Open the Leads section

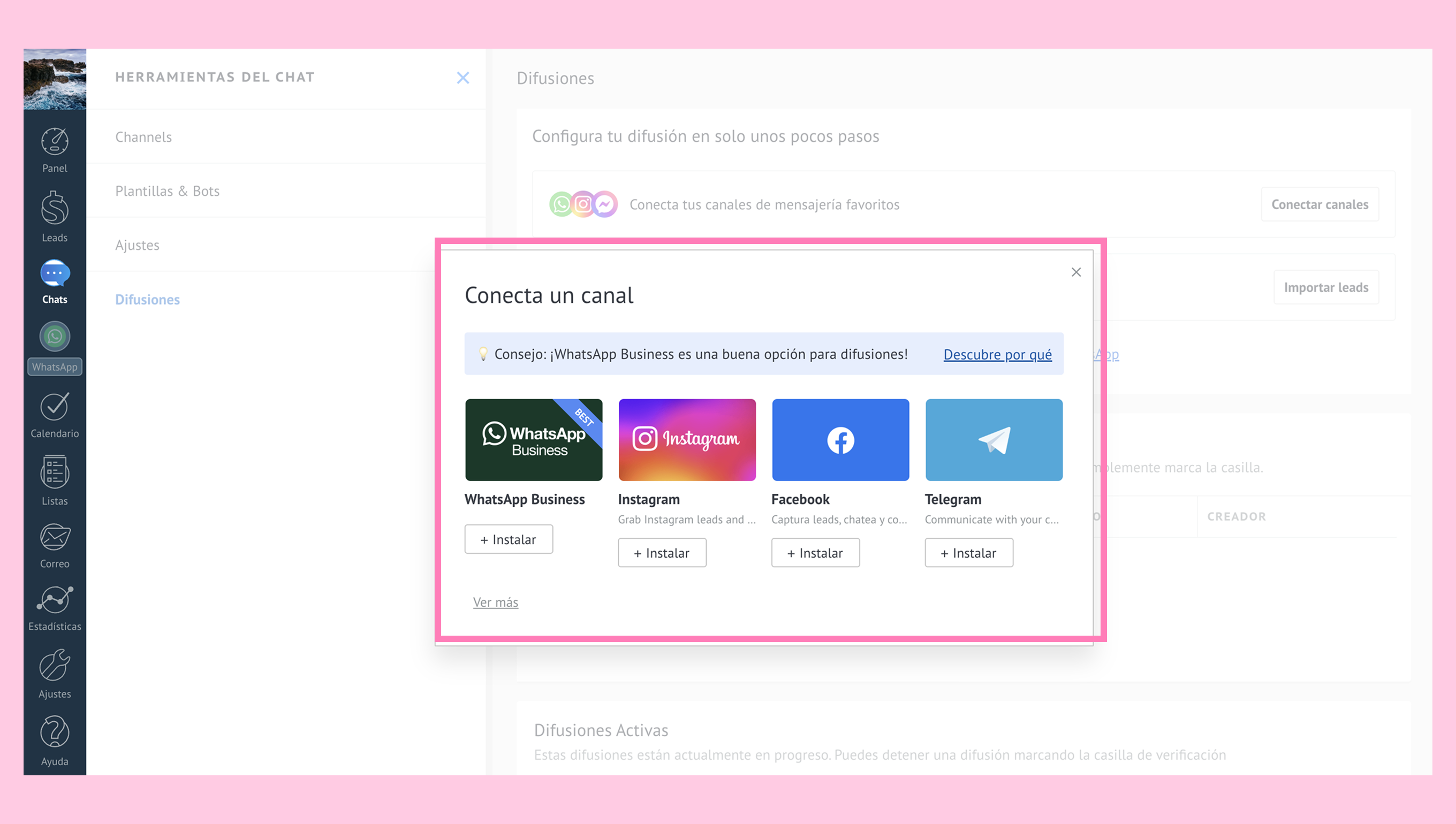[x=55, y=217]
